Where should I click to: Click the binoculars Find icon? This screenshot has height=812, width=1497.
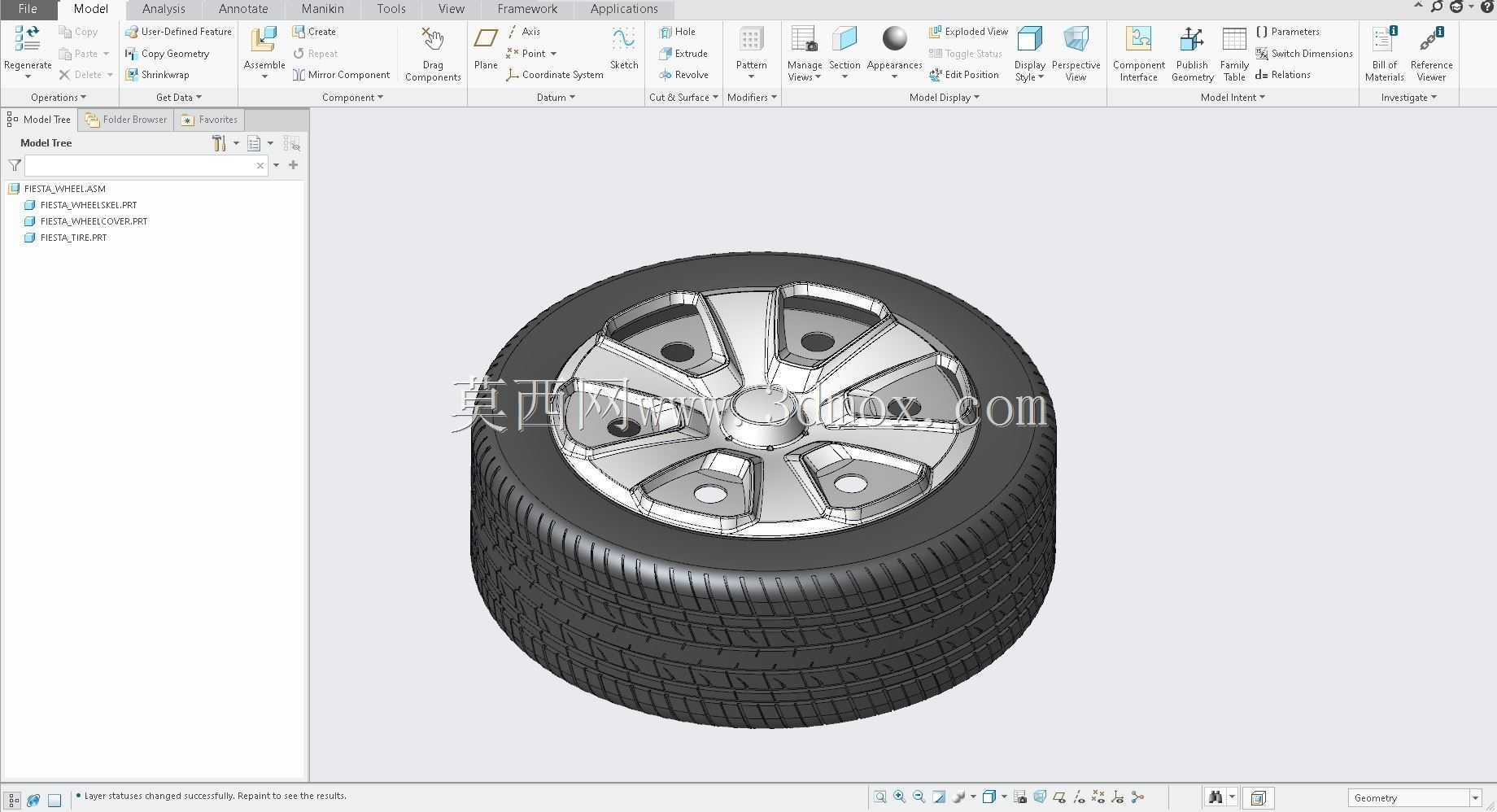tap(1215, 797)
